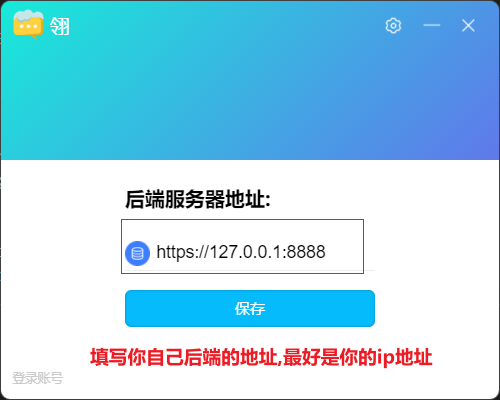The height and width of the screenshot is (400, 500).
Task: Click the 翎 app name text
Action: [x=60, y=26]
